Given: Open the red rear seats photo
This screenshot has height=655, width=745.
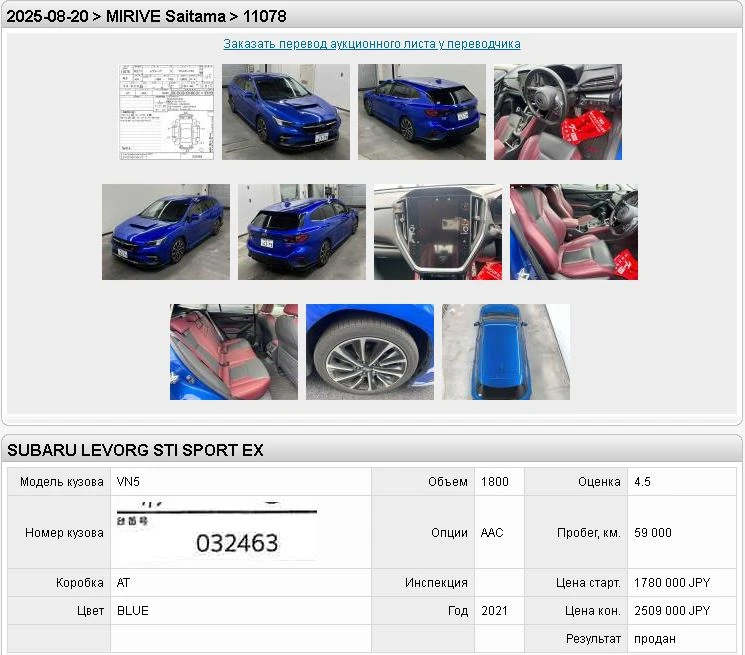Looking at the screenshot, I should pos(234,352).
